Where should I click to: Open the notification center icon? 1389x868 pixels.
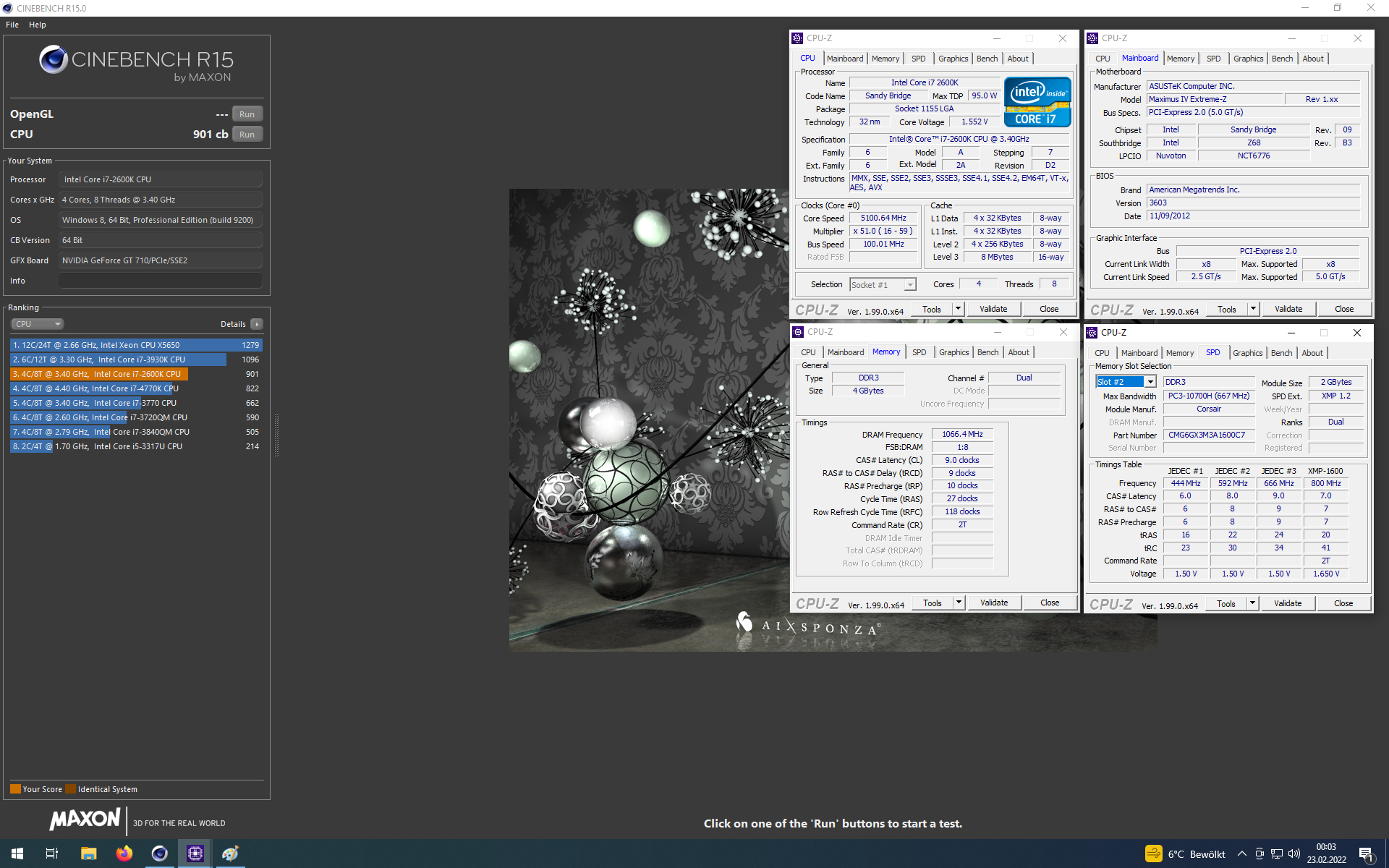[x=1366, y=854]
